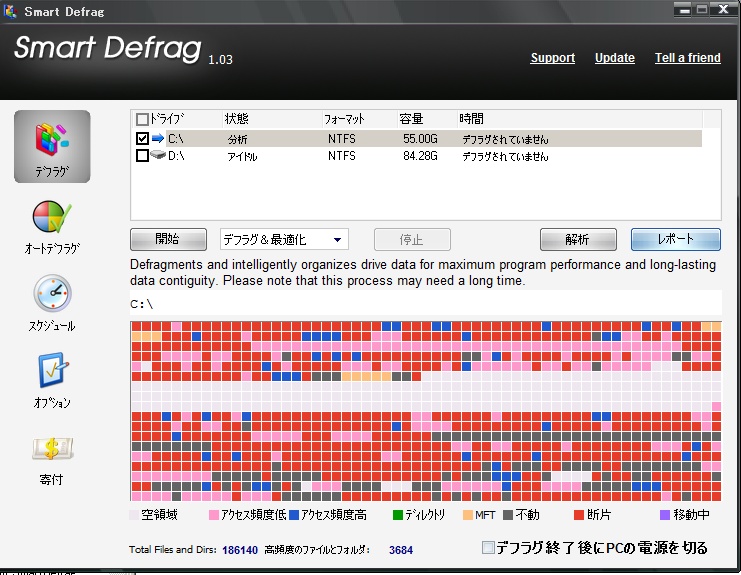Click the pink アクセス頻度低 legend swatch

tap(214, 515)
